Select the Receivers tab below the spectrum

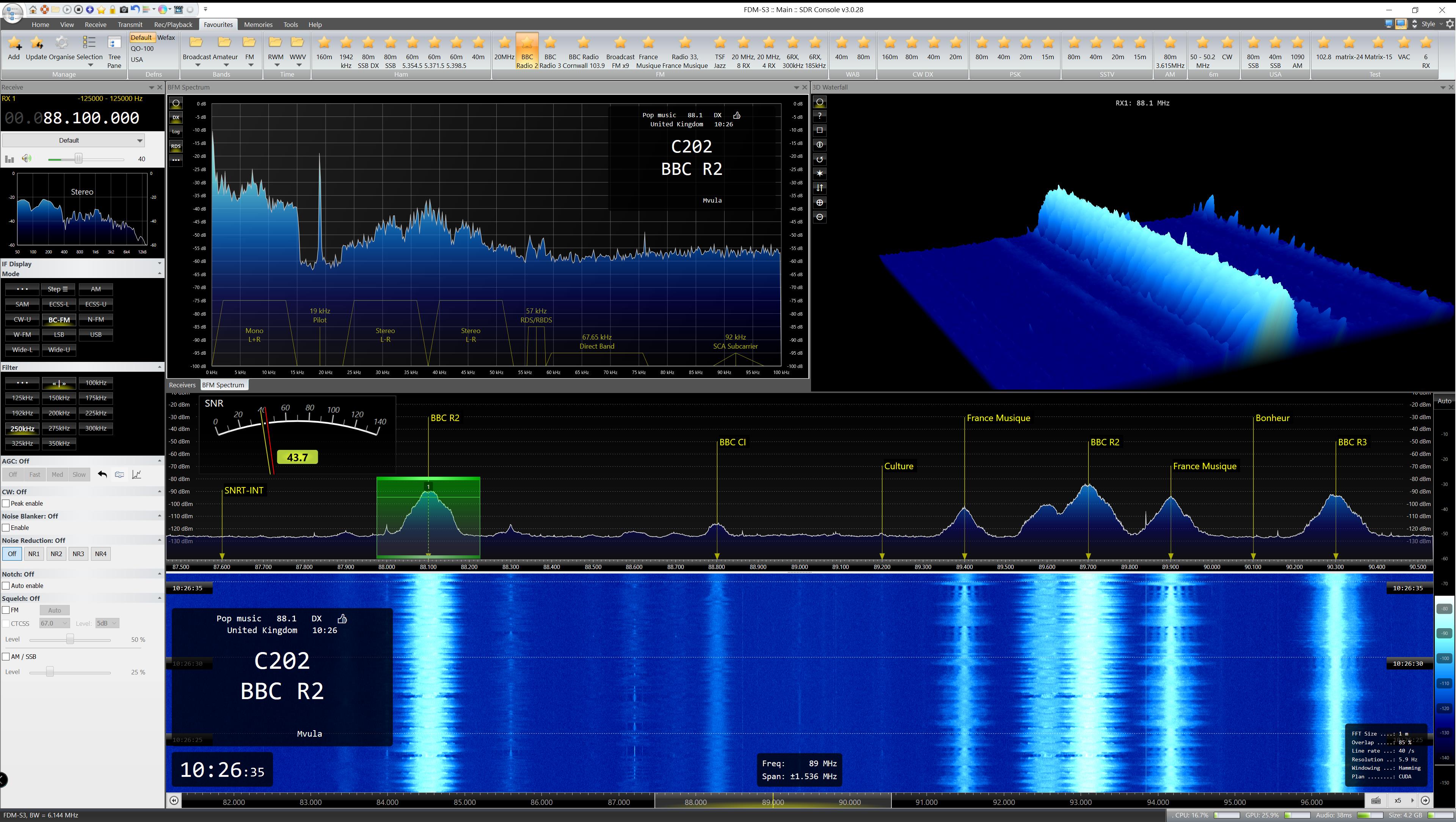[x=182, y=385]
